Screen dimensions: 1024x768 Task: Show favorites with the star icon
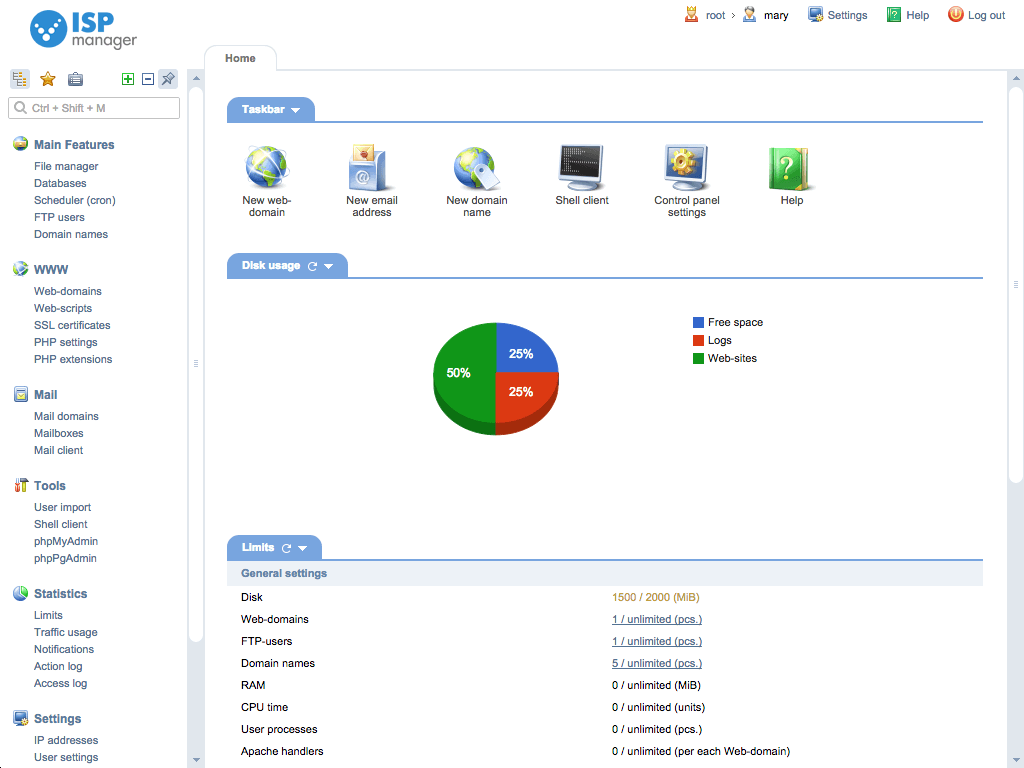pyautogui.click(x=47, y=79)
